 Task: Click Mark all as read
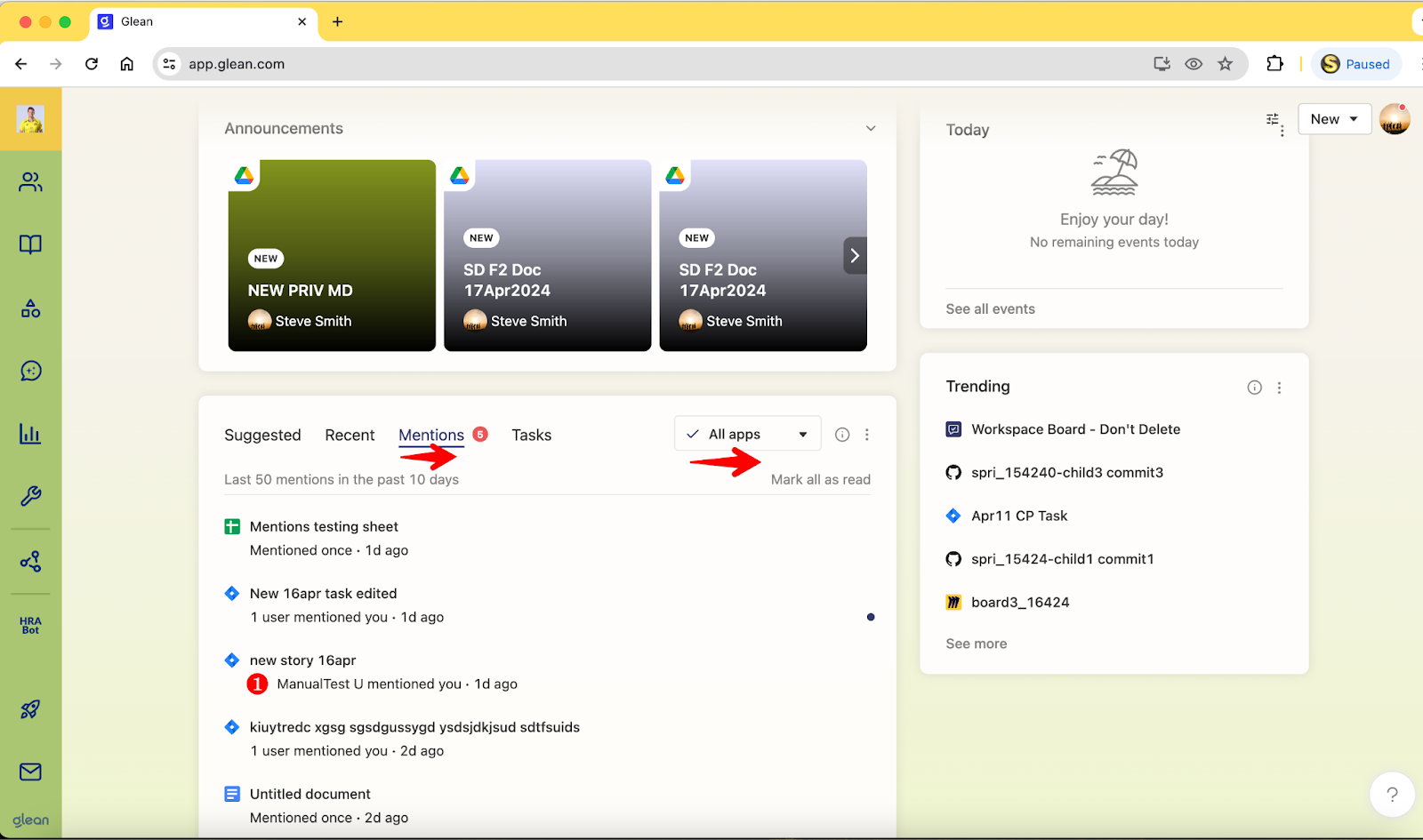pos(820,480)
